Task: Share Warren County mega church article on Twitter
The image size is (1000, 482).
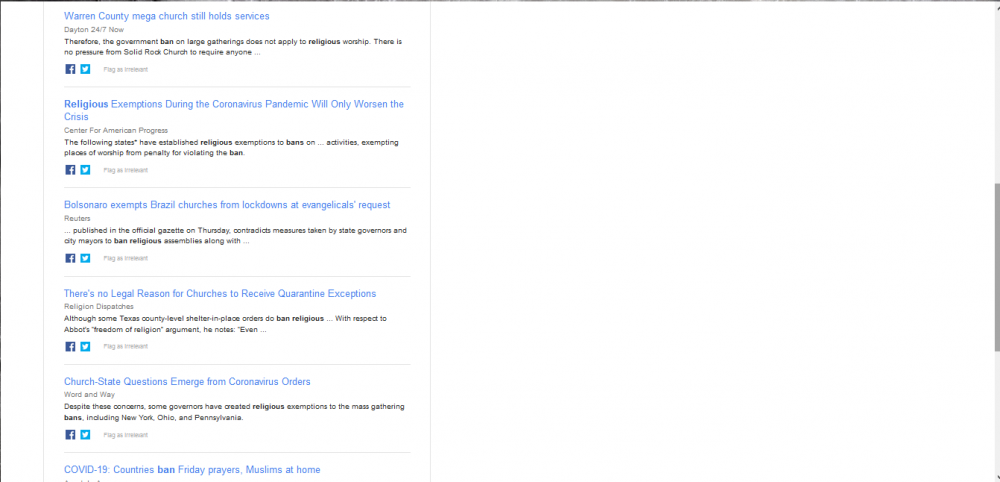Action: [85, 69]
